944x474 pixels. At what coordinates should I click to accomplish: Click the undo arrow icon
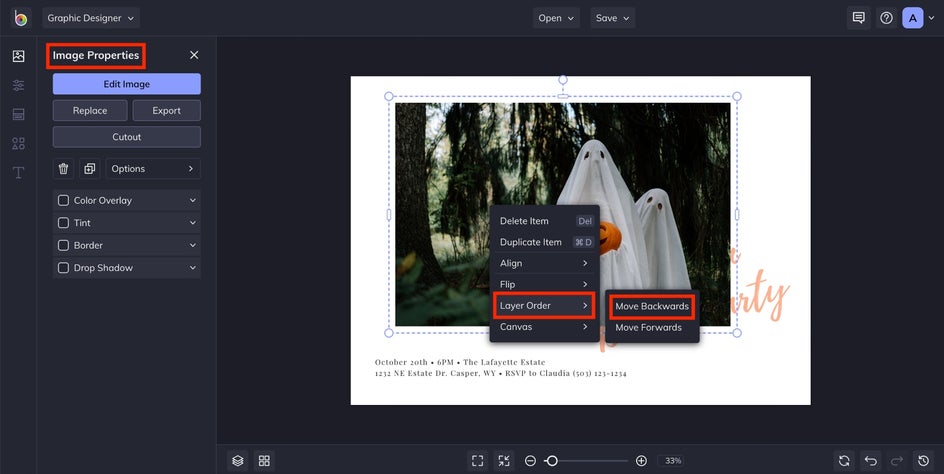(871, 461)
